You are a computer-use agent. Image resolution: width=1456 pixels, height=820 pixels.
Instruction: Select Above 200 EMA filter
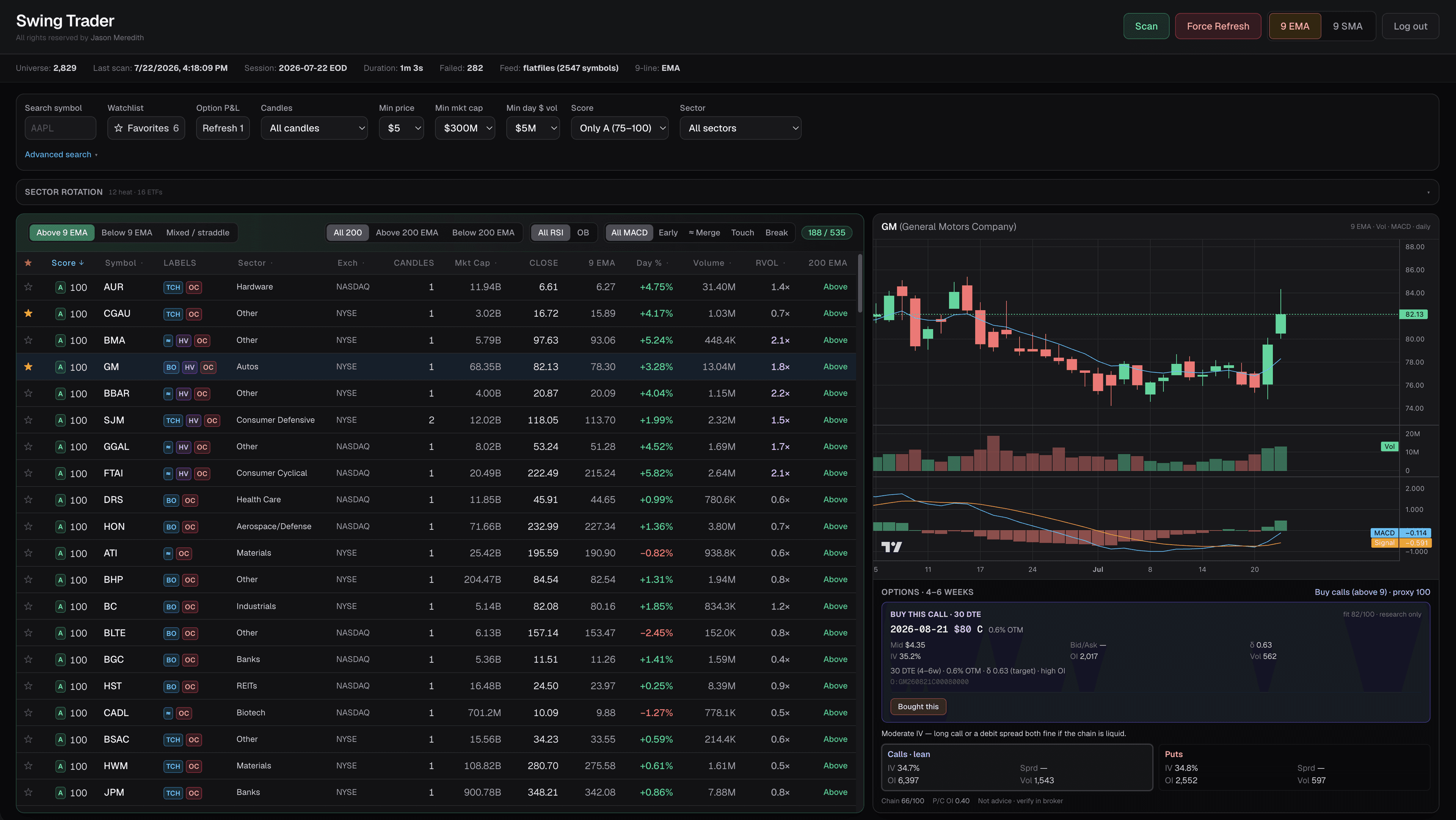click(407, 232)
